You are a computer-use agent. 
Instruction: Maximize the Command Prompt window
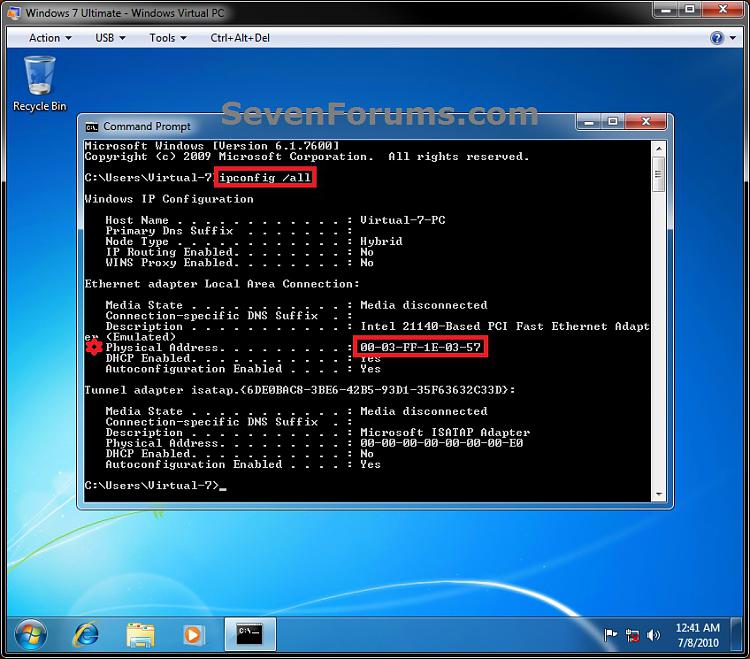coord(613,122)
